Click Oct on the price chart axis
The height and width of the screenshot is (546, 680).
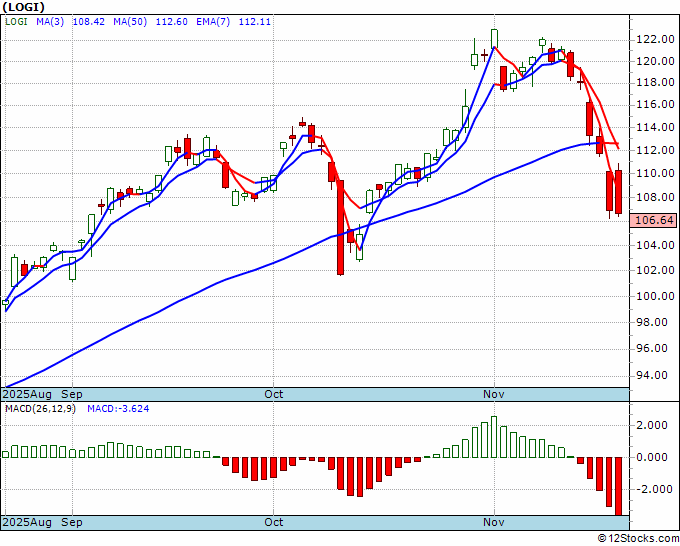click(x=274, y=394)
